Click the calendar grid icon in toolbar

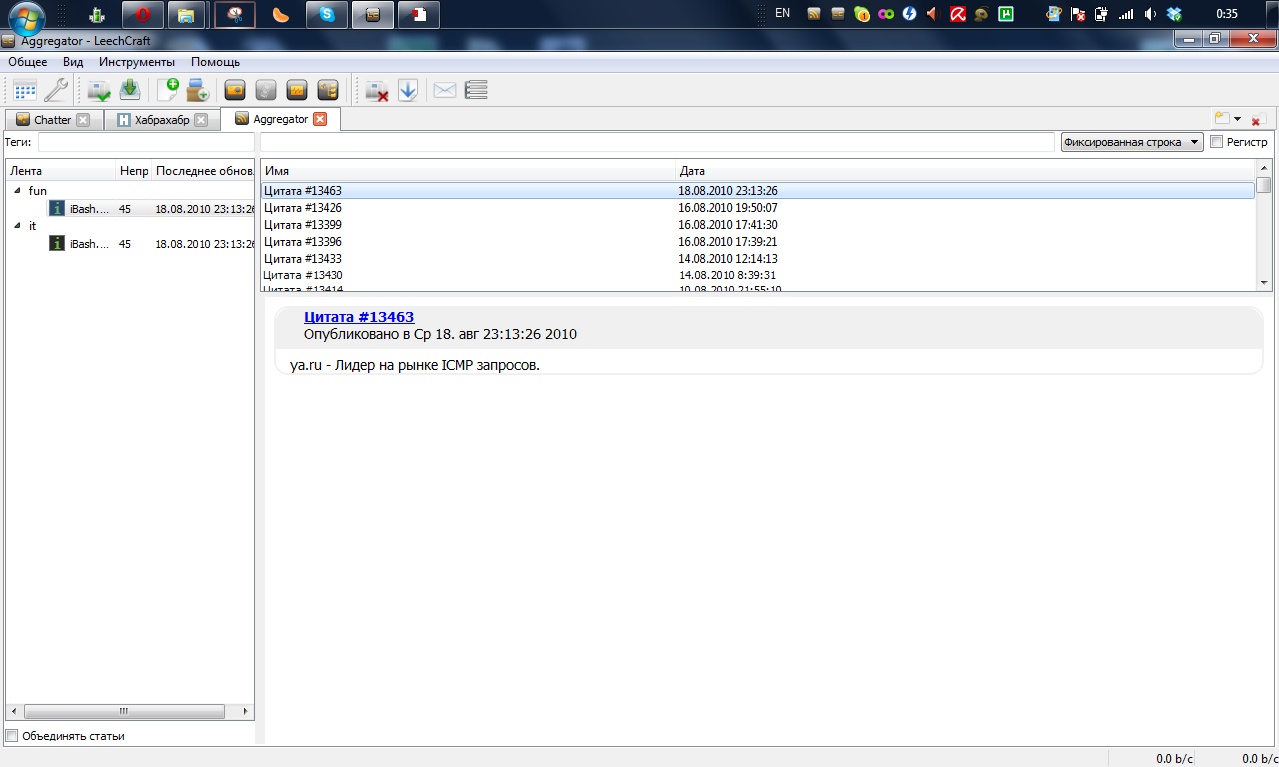tap(25, 90)
